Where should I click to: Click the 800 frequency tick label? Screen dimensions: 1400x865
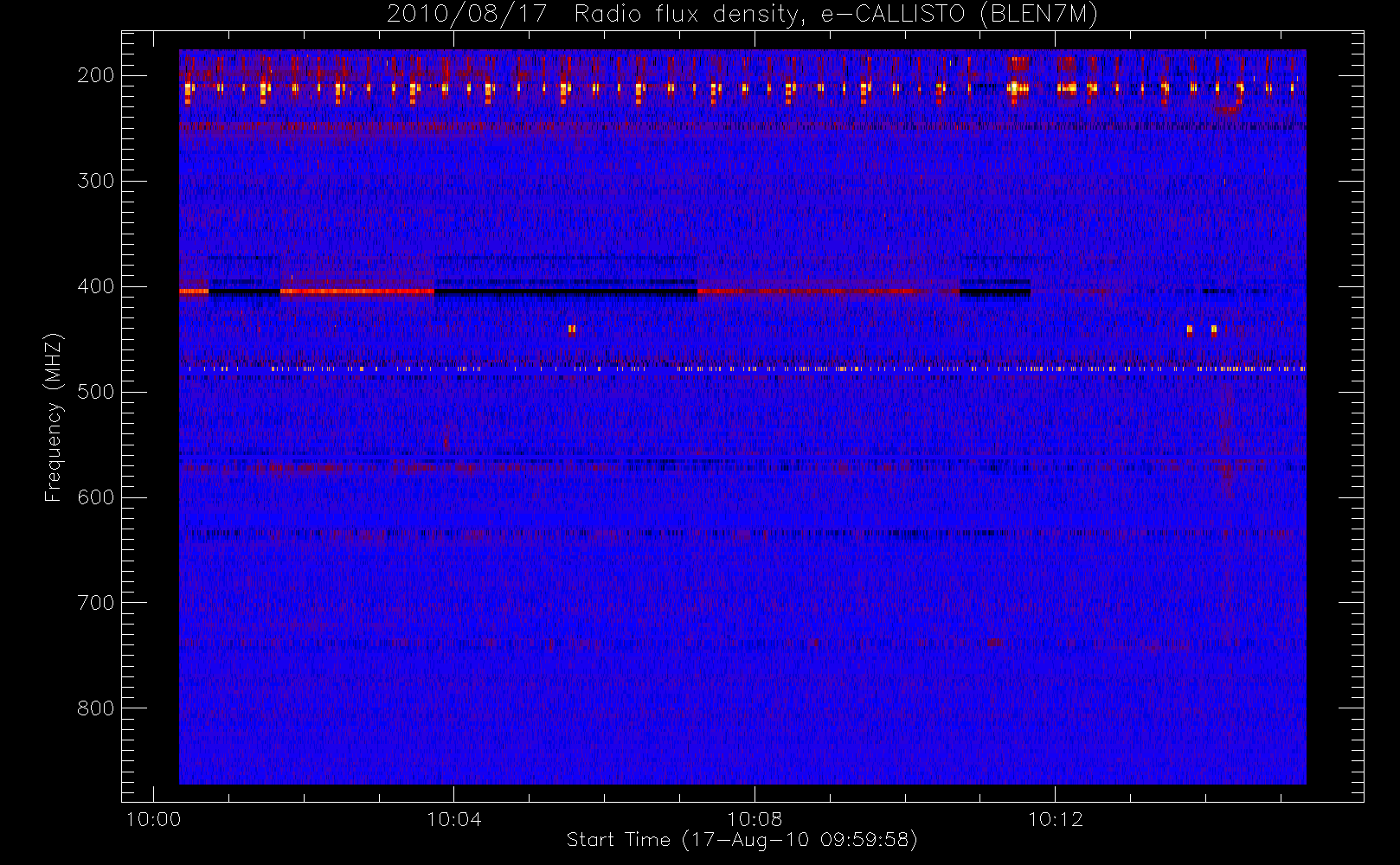click(95, 708)
